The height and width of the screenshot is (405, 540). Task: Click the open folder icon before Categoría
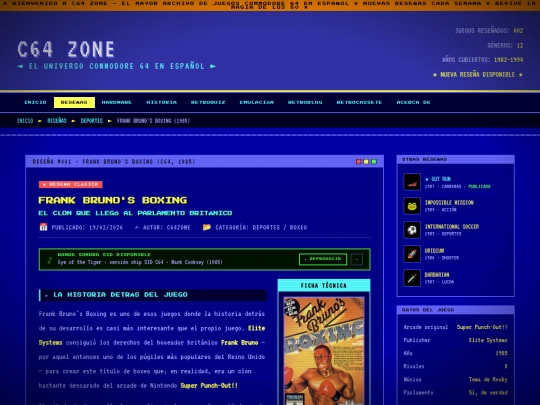tap(207, 227)
